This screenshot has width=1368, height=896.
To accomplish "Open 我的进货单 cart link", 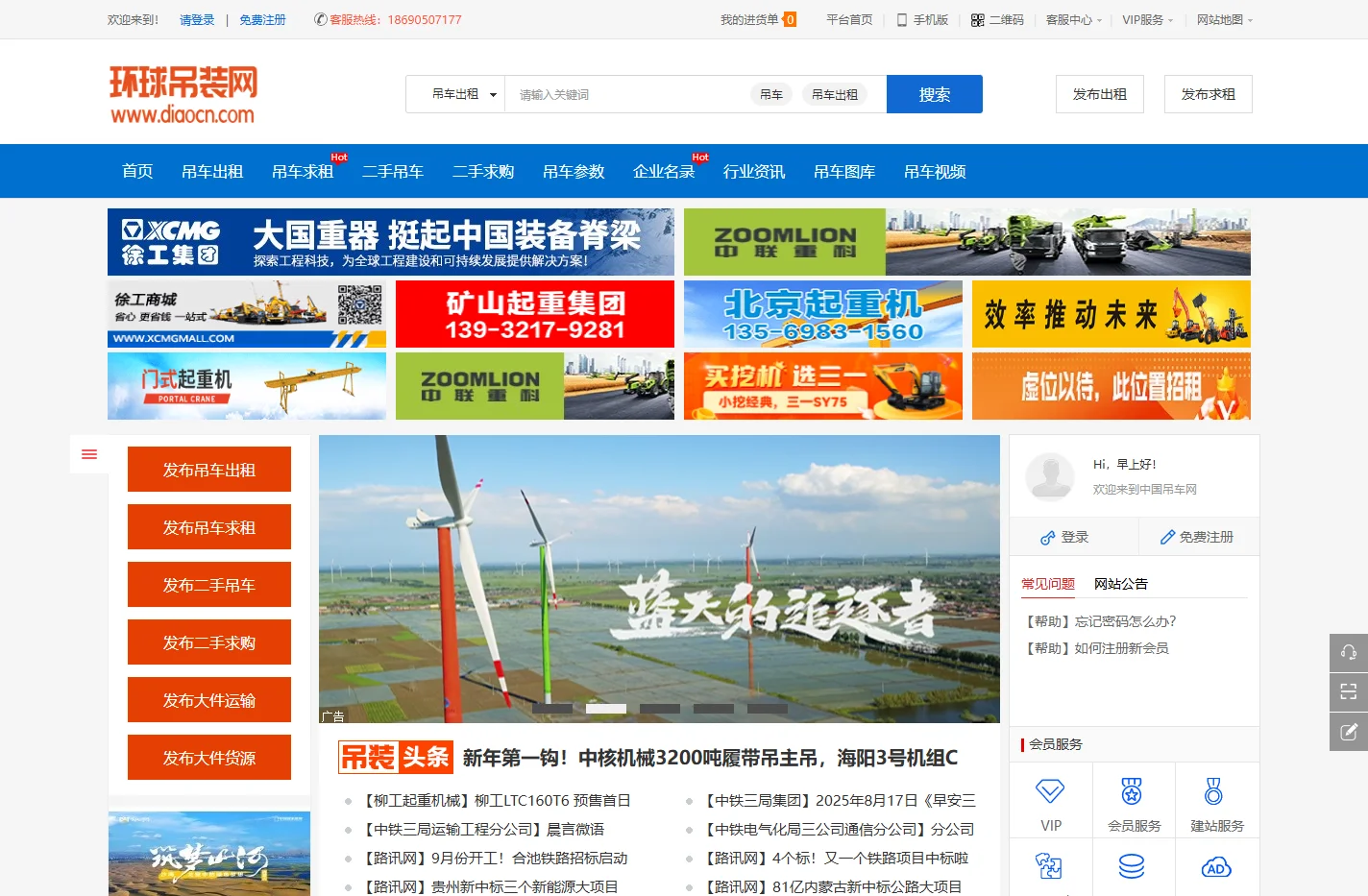I will pyautogui.click(x=758, y=19).
